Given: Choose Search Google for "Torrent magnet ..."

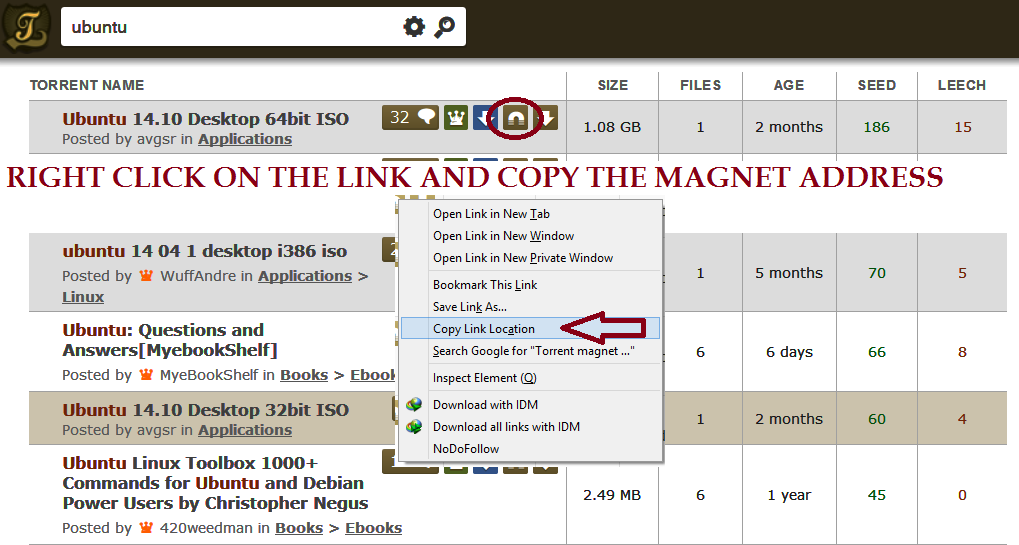Looking at the screenshot, I should [x=534, y=351].
